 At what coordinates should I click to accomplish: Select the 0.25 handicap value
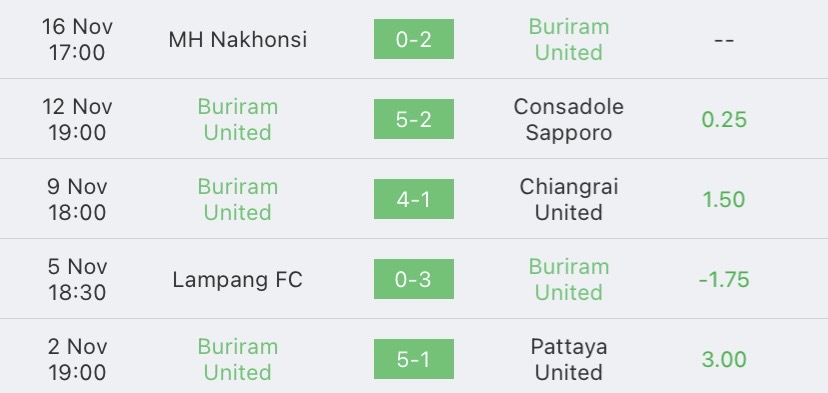[724, 120]
